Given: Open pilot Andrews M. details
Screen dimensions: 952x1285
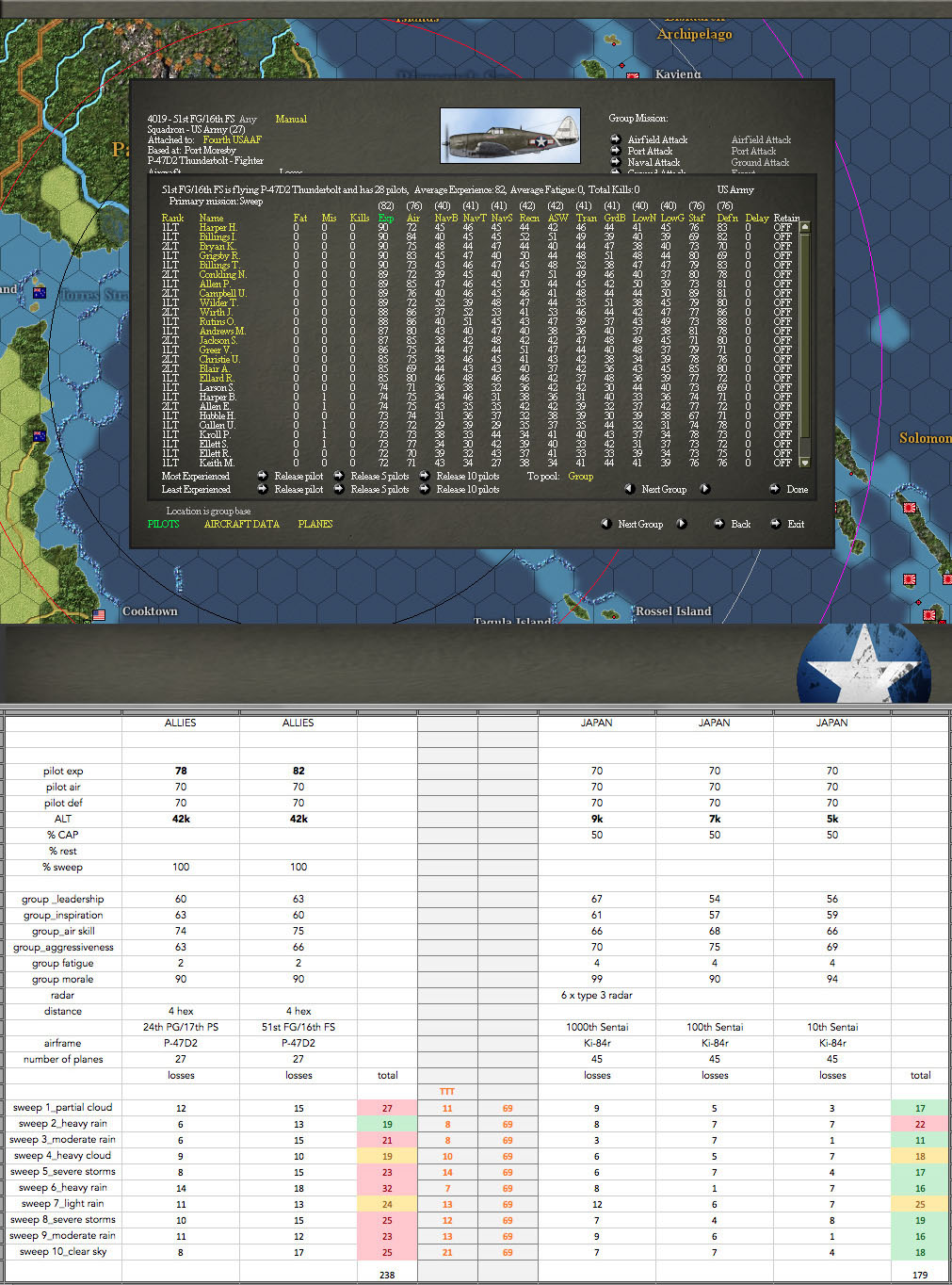Looking at the screenshot, I should point(222,331).
